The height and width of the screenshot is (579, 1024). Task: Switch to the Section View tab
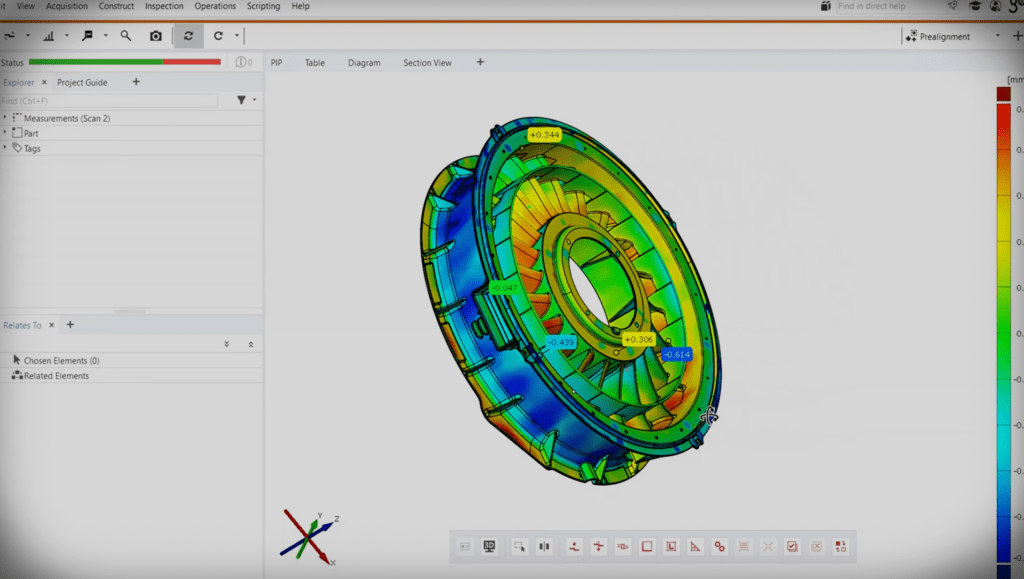click(x=427, y=63)
